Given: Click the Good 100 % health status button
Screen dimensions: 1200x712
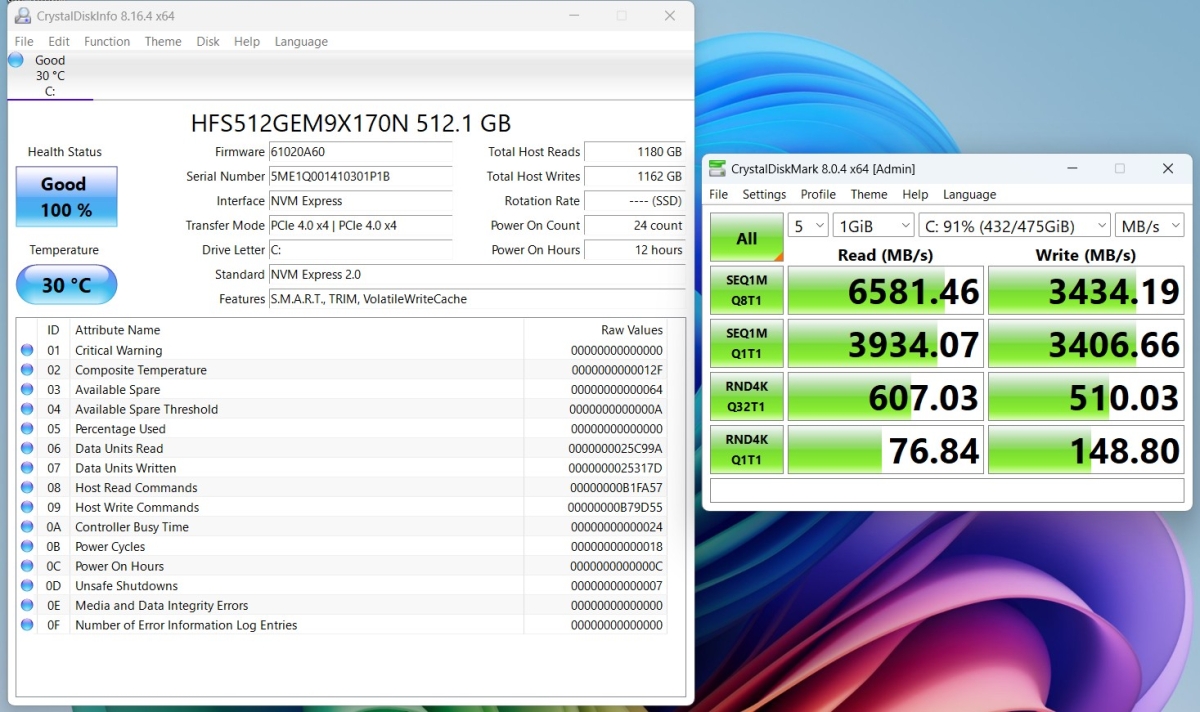Looking at the screenshot, I should click(66, 197).
